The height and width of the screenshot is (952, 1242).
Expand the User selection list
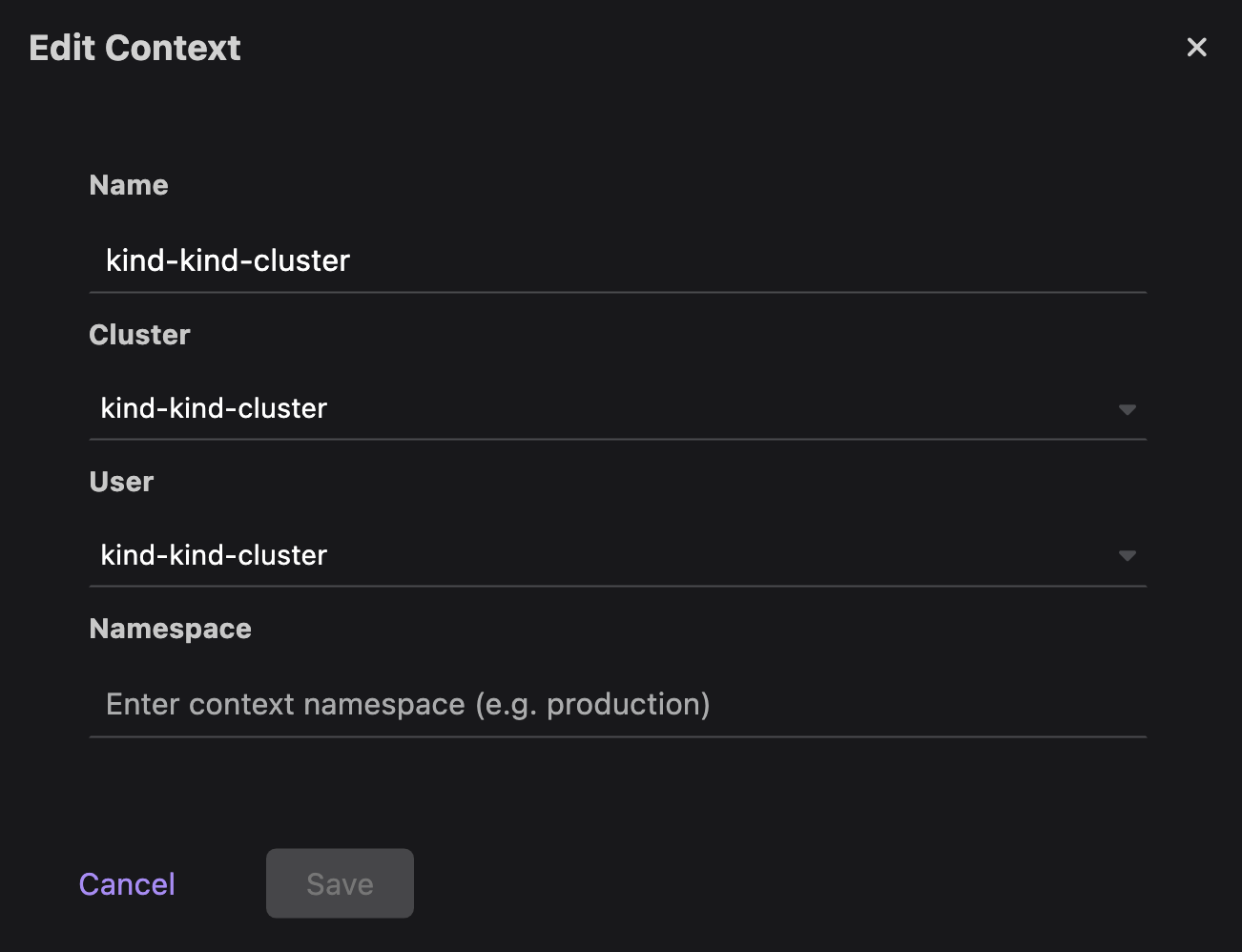1128,555
